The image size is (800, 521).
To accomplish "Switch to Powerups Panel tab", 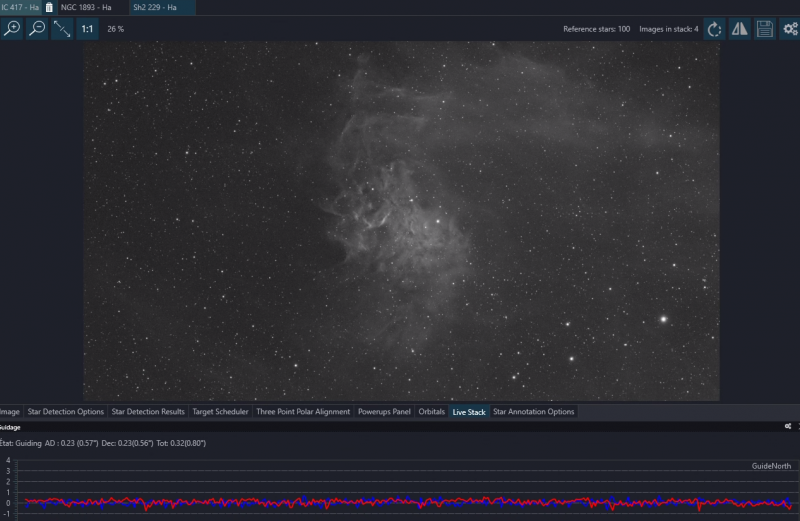I will (x=384, y=412).
